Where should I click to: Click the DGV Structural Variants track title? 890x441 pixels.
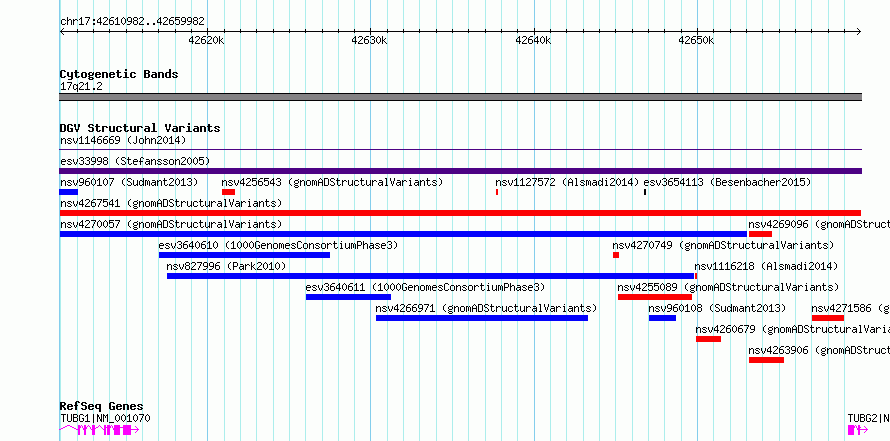point(140,128)
